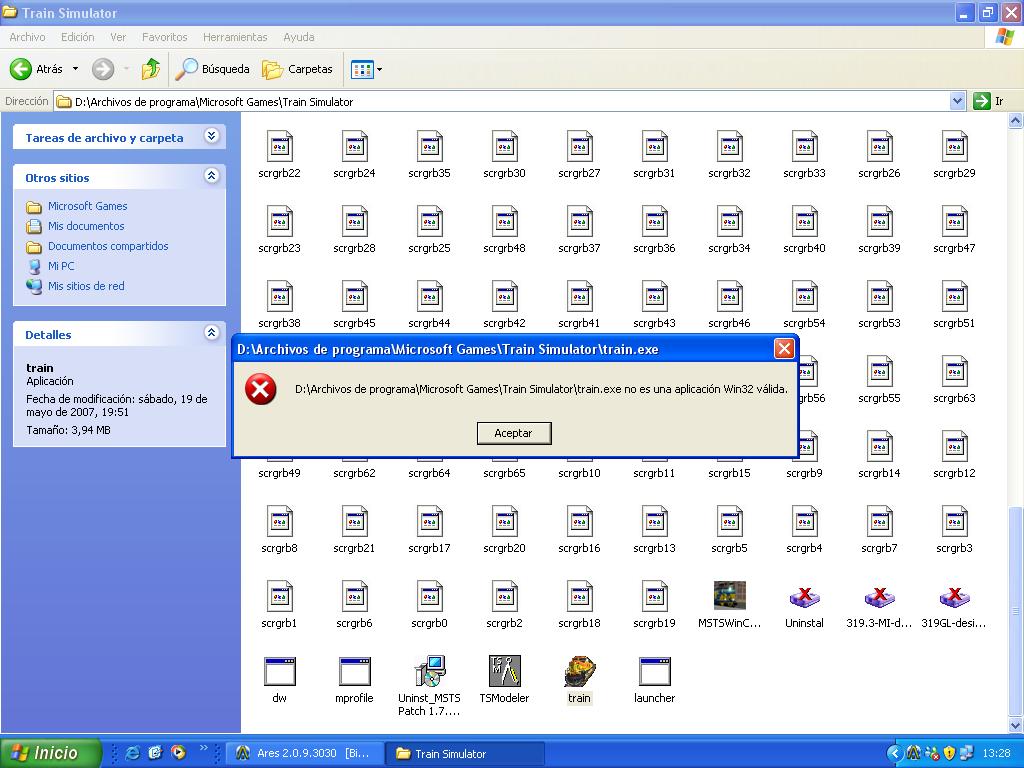Select the MSTSWinC file icon
The width and height of the screenshot is (1024, 768).
click(729, 597)
